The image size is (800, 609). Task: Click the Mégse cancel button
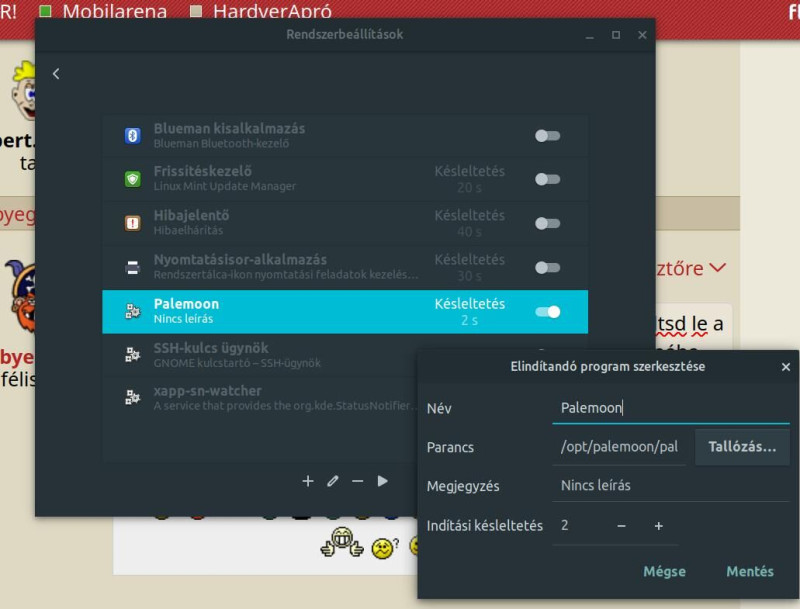point(664,571)
